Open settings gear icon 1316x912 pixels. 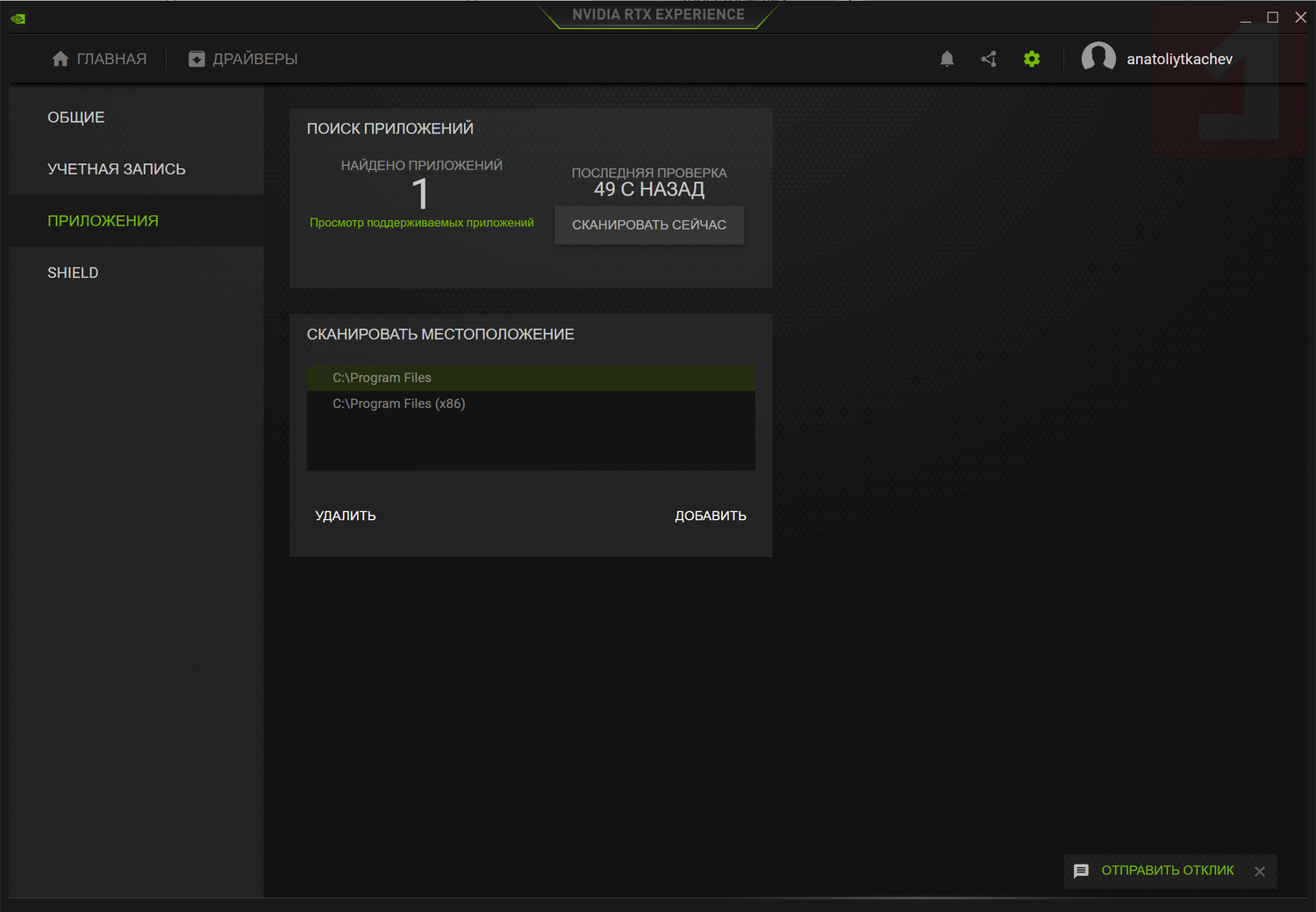(1032, 59)
